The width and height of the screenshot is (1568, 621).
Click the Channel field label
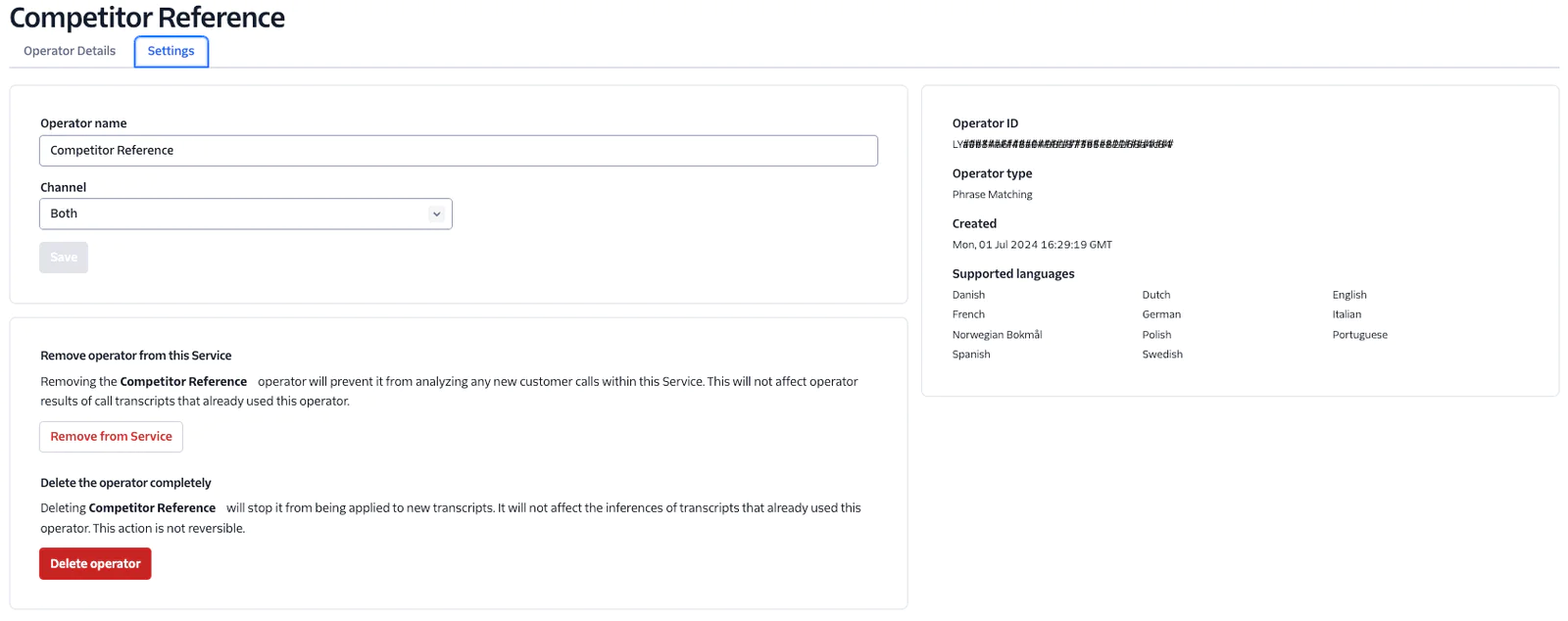pos(63,187)
